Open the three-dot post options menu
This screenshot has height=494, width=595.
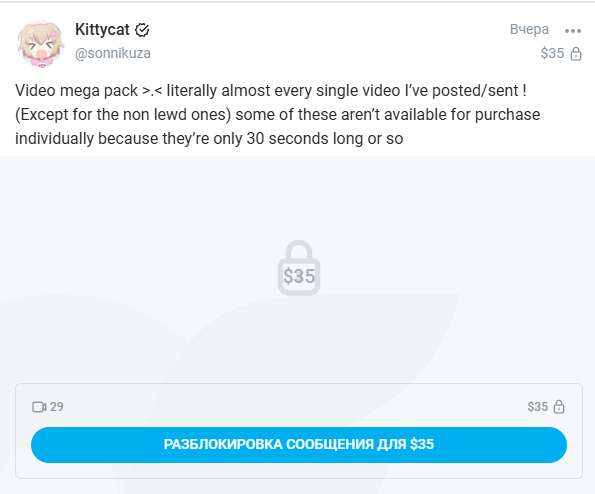(x=573, y=31)
